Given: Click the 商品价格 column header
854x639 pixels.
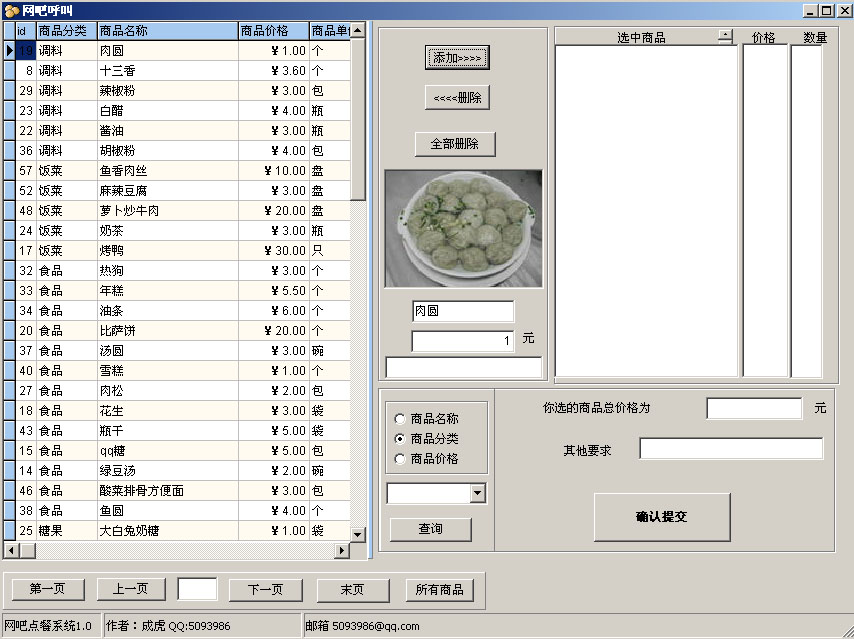Looking at the screenshot, I should coord(272,31).
